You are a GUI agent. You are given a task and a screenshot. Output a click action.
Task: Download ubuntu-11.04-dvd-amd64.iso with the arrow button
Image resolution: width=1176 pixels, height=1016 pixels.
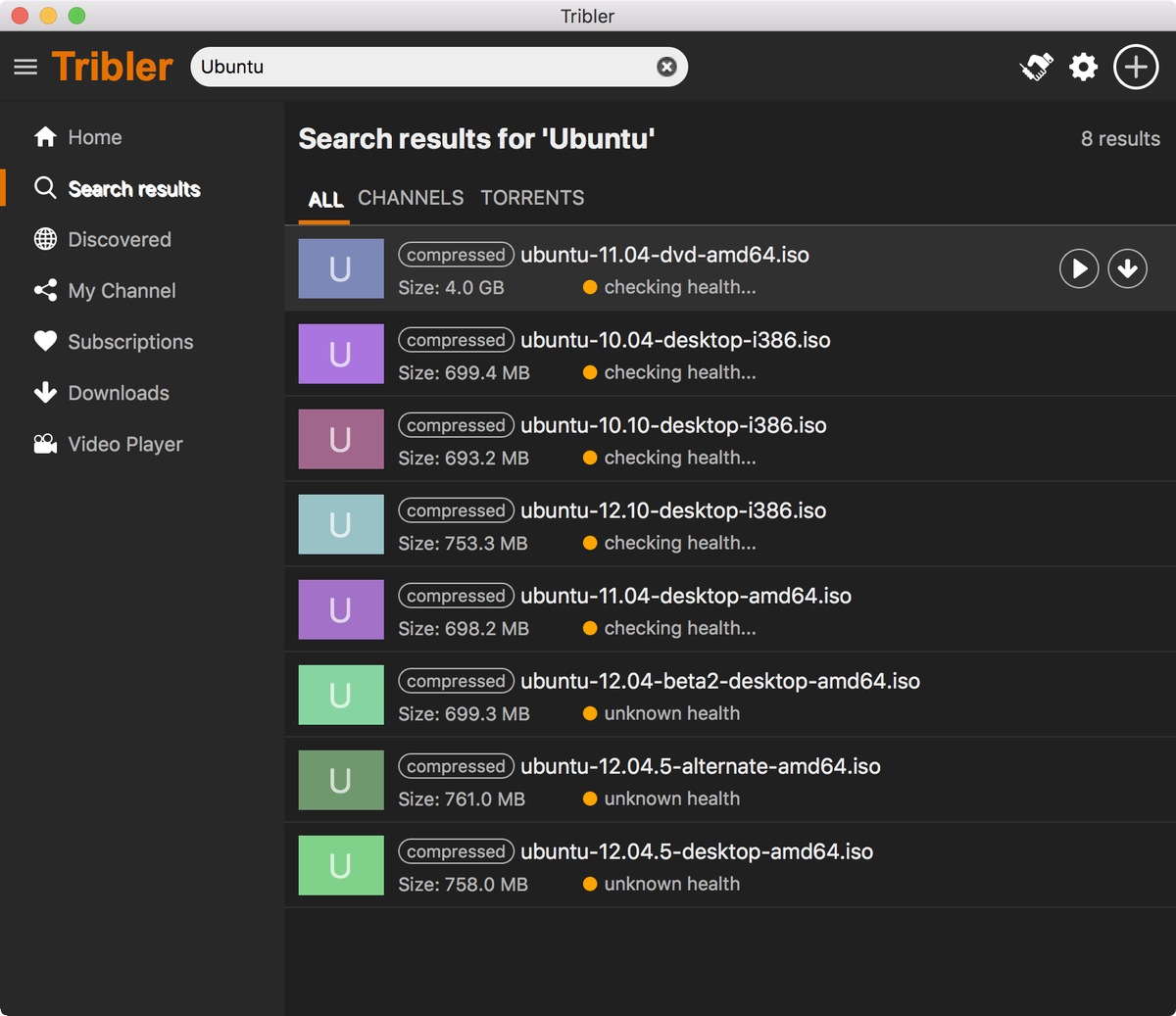(x=1128, y=268)
